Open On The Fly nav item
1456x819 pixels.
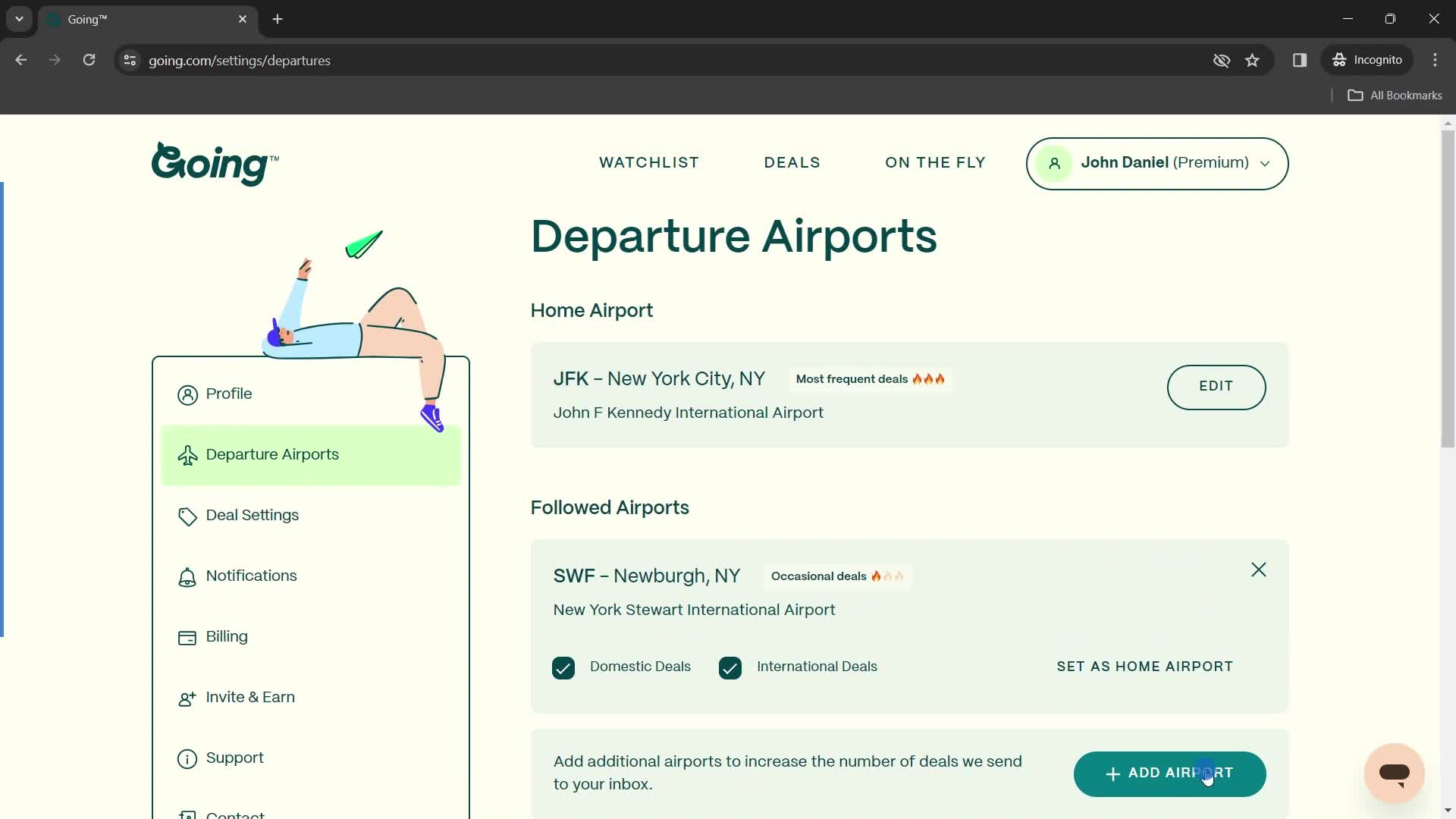[935, 162]
